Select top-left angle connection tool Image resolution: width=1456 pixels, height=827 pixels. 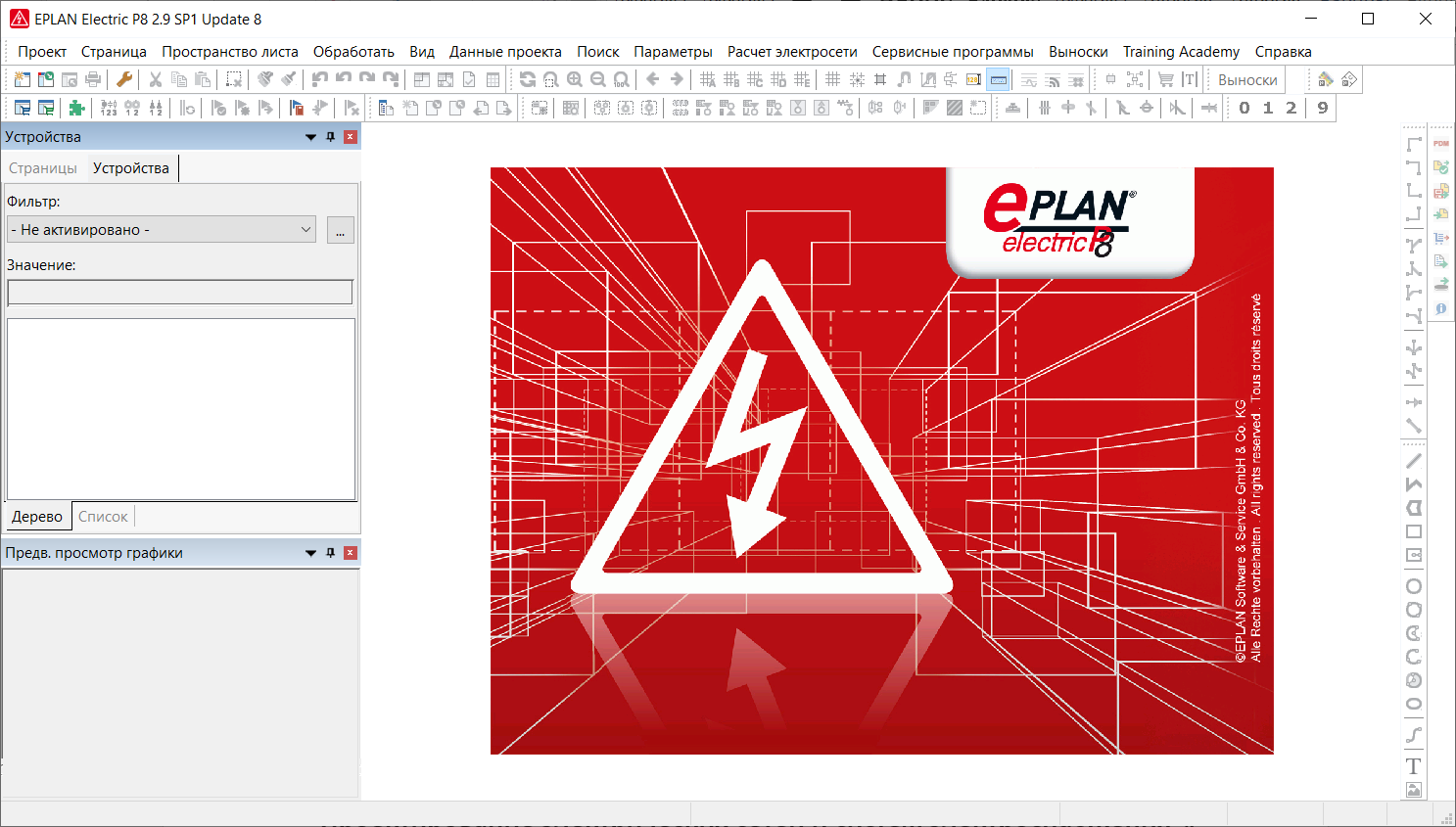[x=1414, y=144]
